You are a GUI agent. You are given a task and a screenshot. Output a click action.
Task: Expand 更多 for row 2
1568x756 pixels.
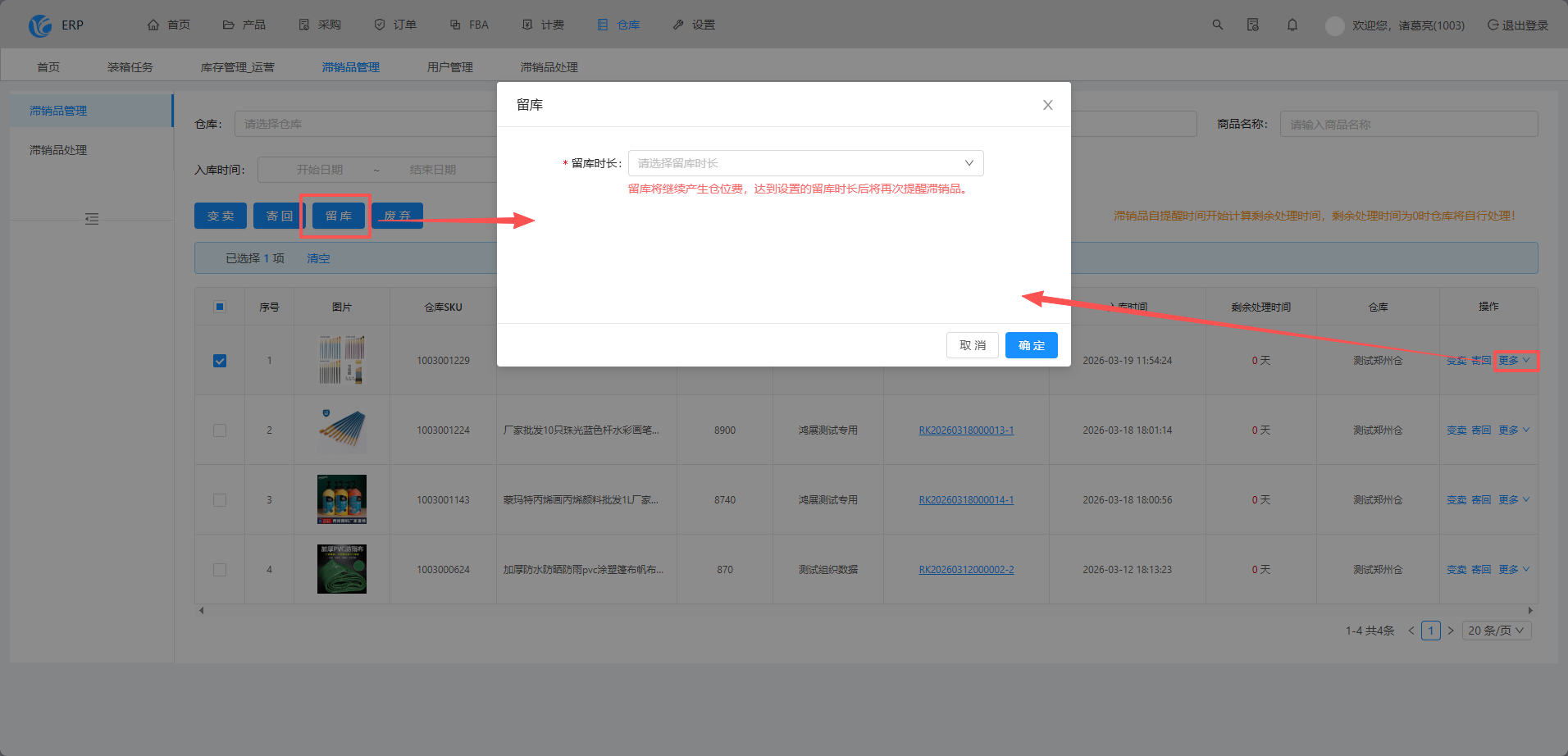tap(1514, 430)
